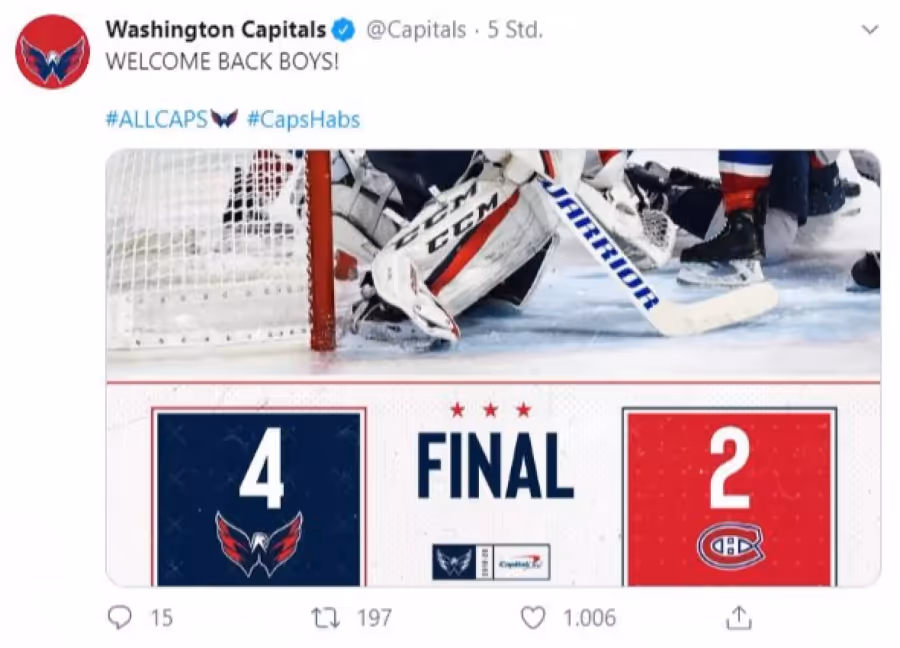
Task: Click the 5 Std. timestamp
Action: [x=515, y=30]
